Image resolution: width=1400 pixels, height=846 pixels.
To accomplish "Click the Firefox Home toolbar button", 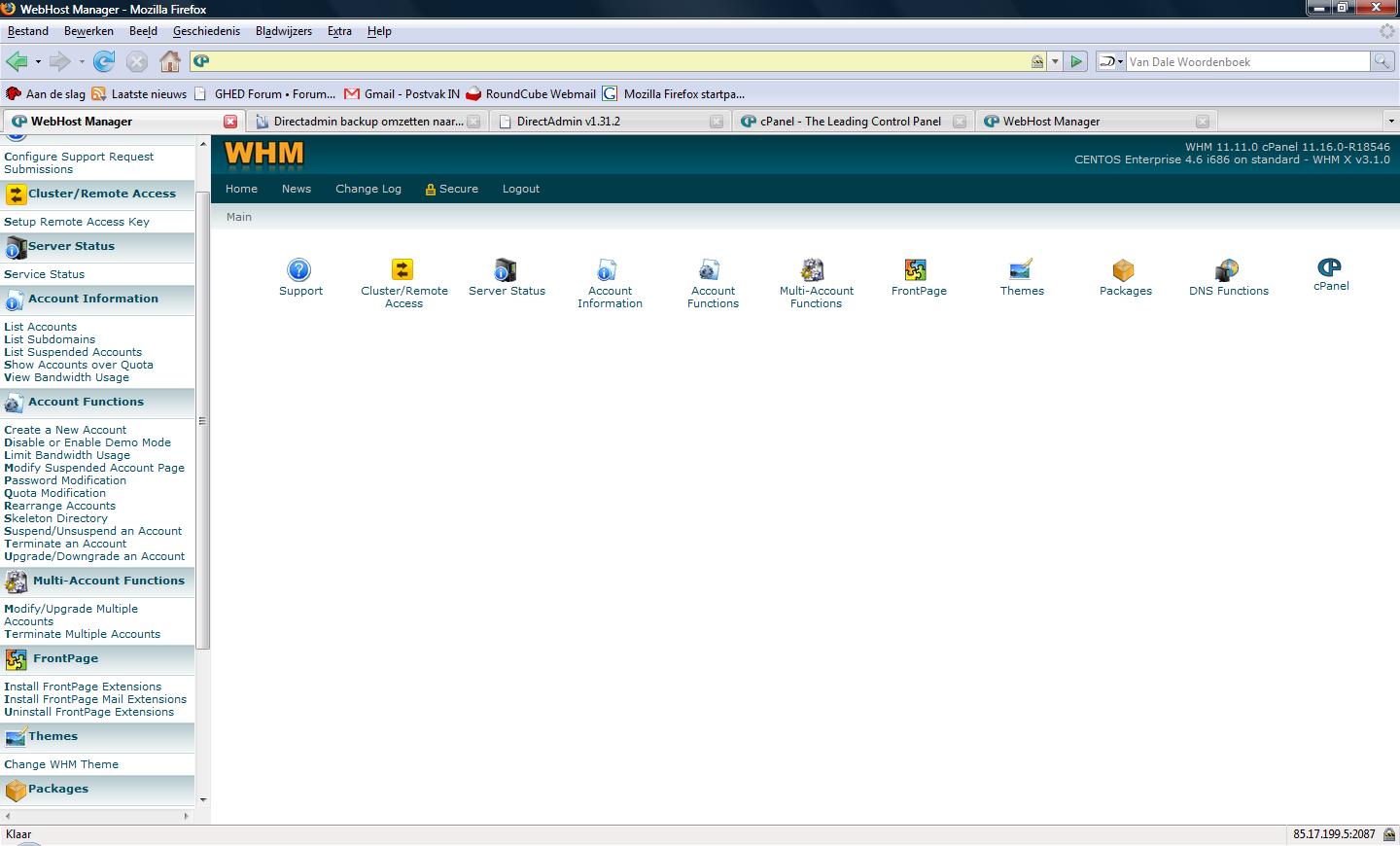I will pos(170,61).
